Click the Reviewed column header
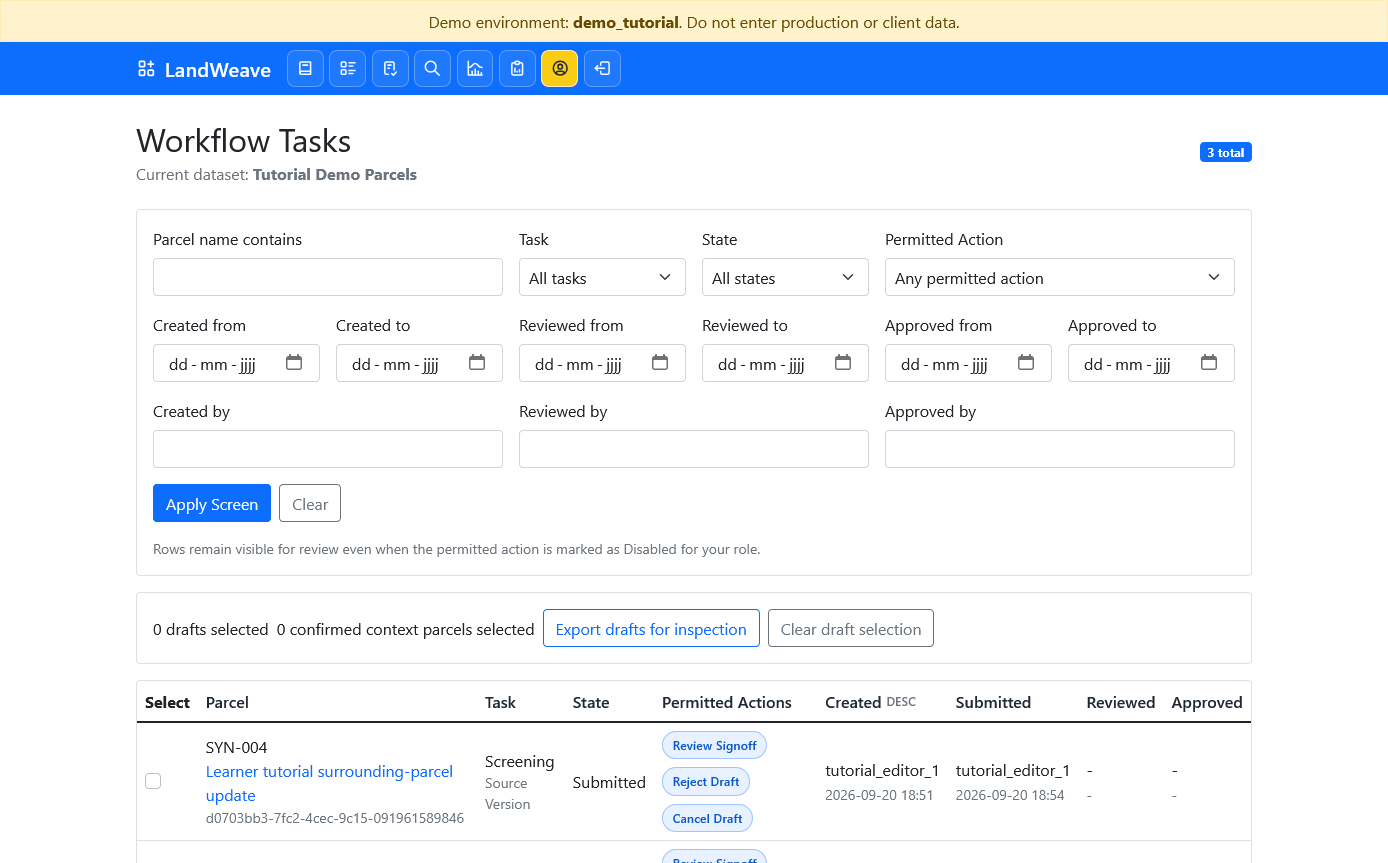 click(1121, 702)
